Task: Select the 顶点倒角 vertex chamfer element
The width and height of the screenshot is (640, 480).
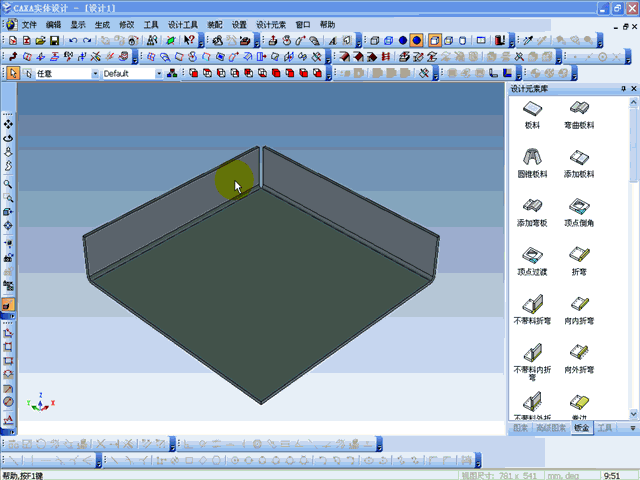Action: [579, 212]
